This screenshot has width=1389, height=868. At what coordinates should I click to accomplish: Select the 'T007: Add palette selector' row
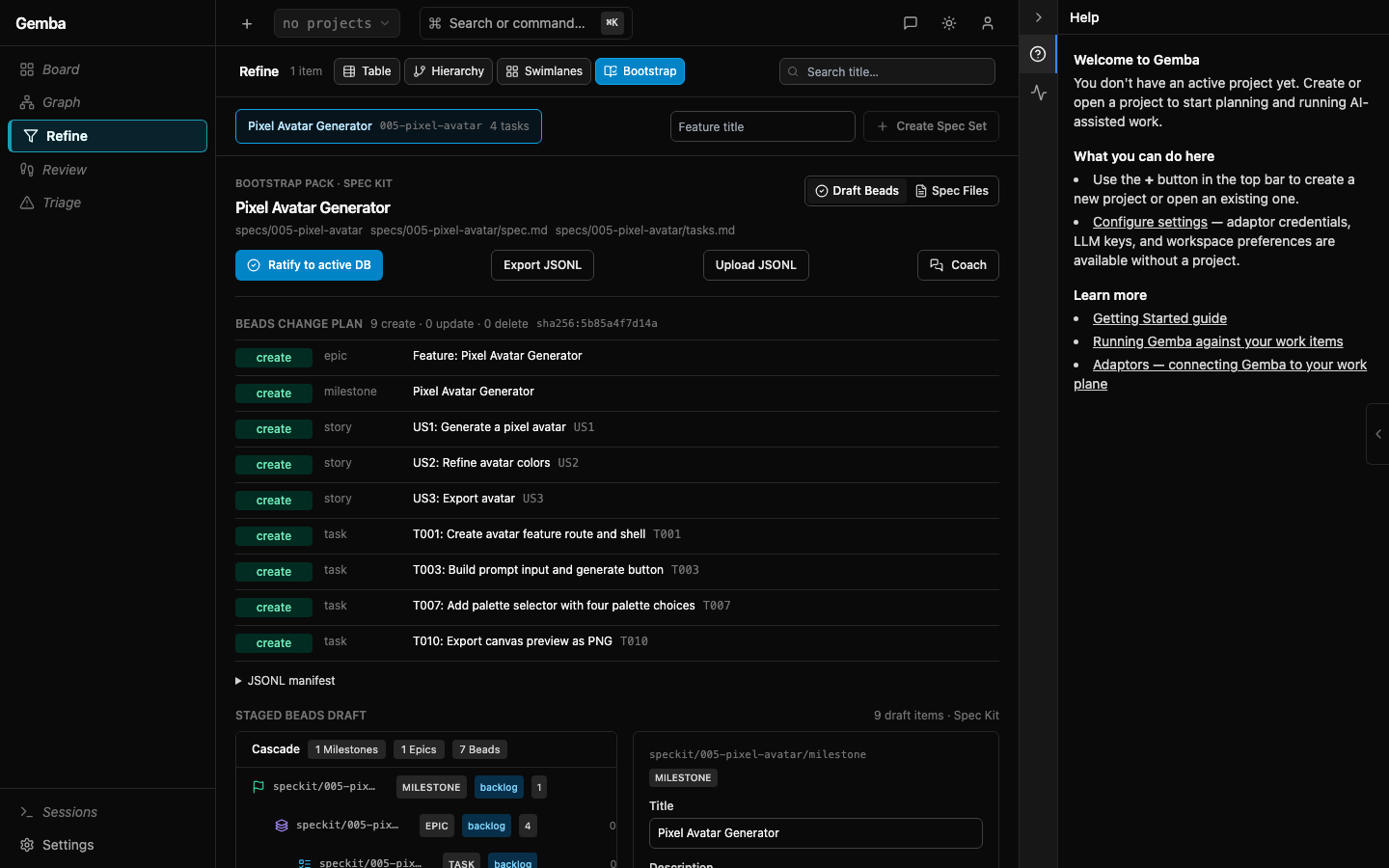tap(617, 607)
